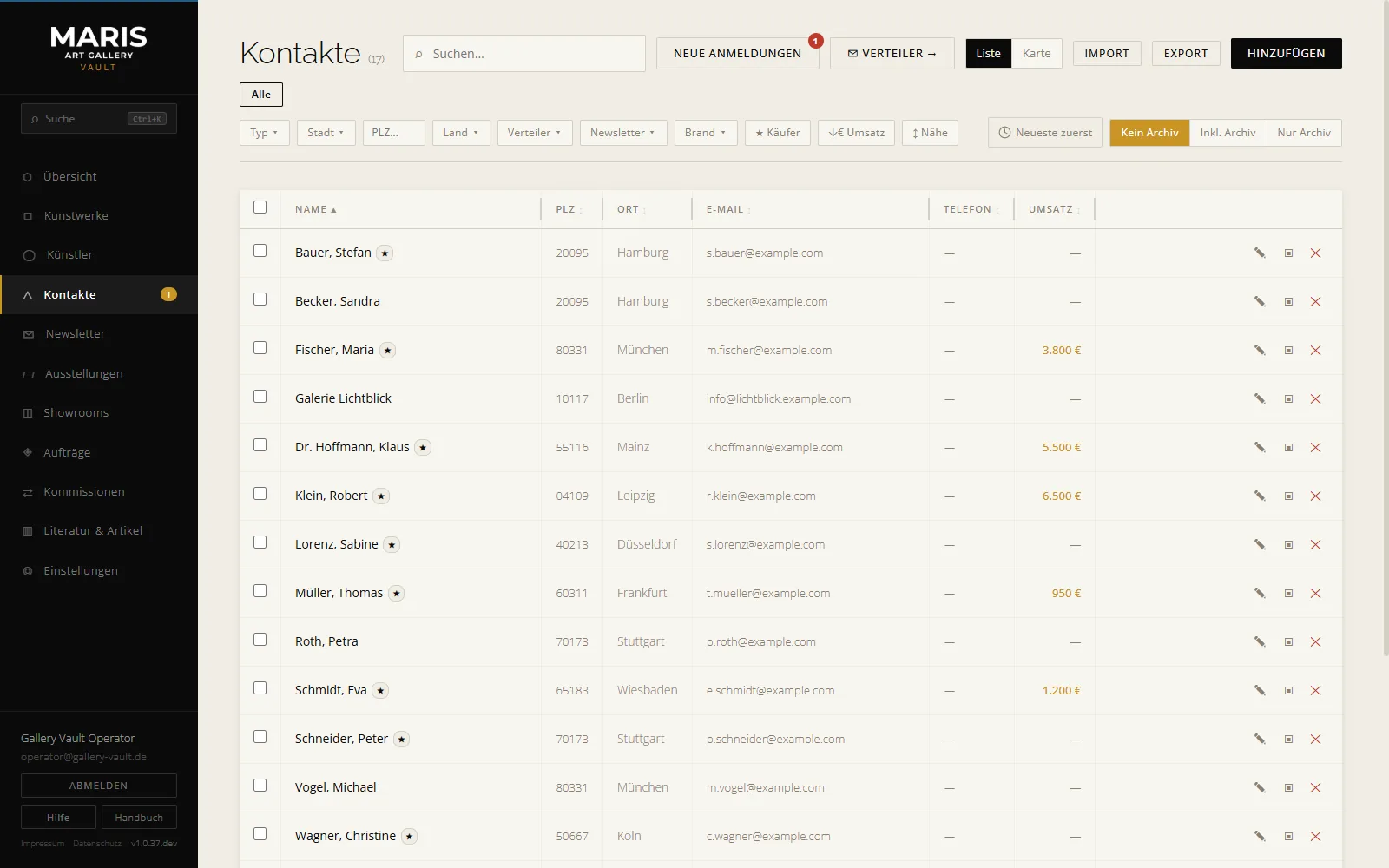The image size is (1389, 868).
Task: Click the edit pencil for Galerie Lichtblick
Action: pyautogui.click(x=1260, y=399)
